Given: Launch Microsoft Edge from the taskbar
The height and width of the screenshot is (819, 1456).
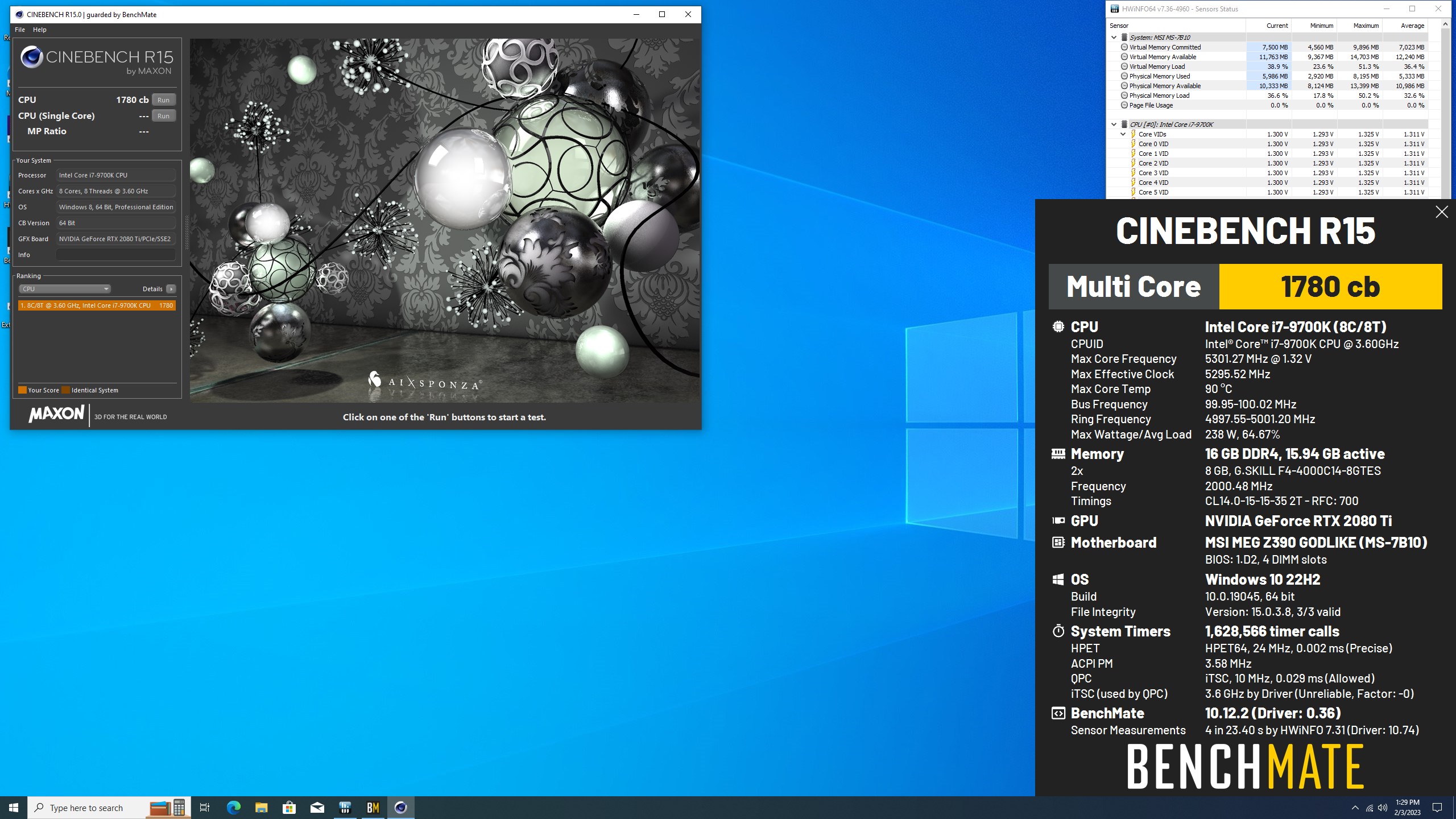Looking at the screenshot, I should pyautogui.click(x=233, y=808).
